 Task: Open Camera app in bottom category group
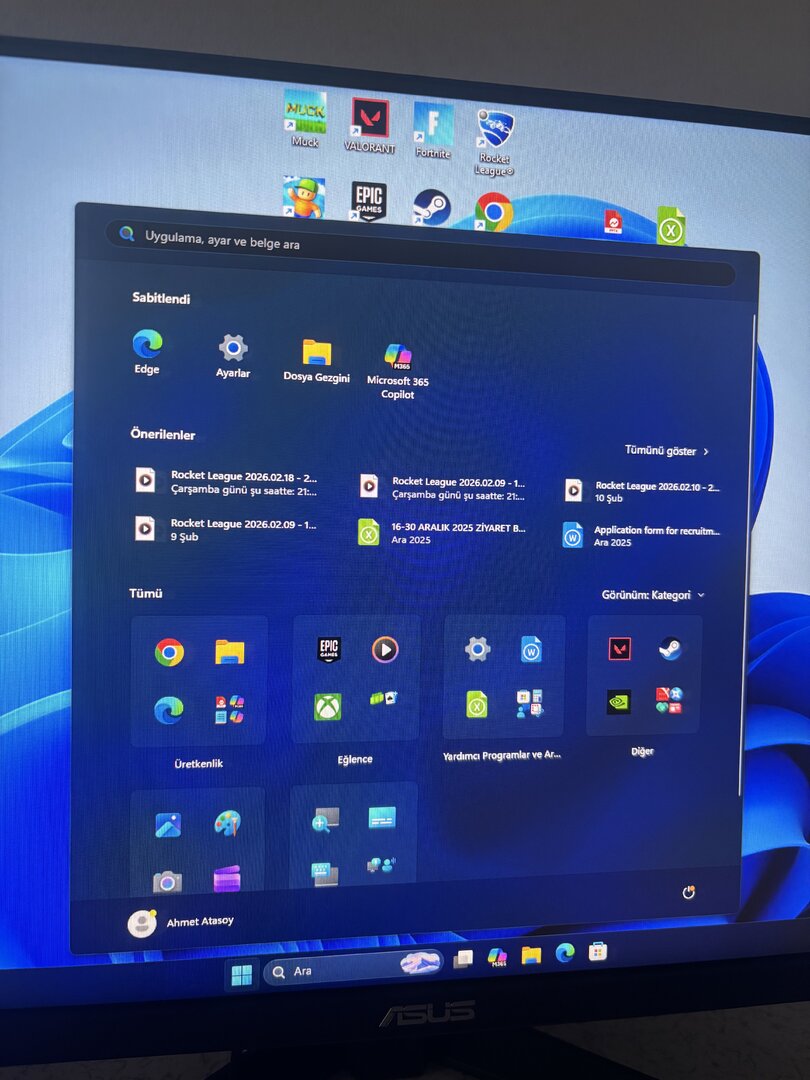tap(167, 882)
